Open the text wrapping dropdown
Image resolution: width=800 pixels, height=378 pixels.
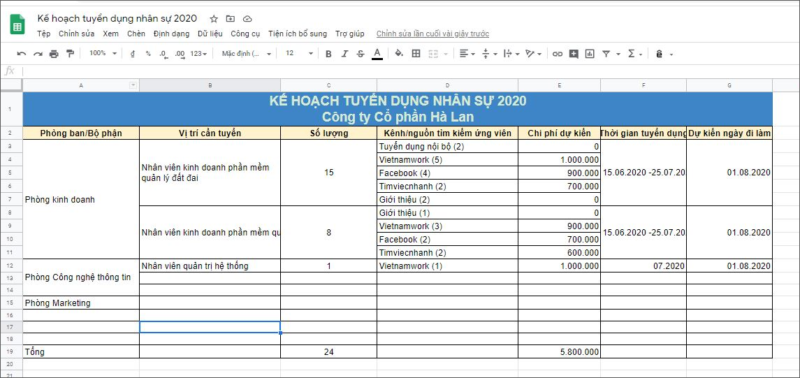click(x=511, y=54)
